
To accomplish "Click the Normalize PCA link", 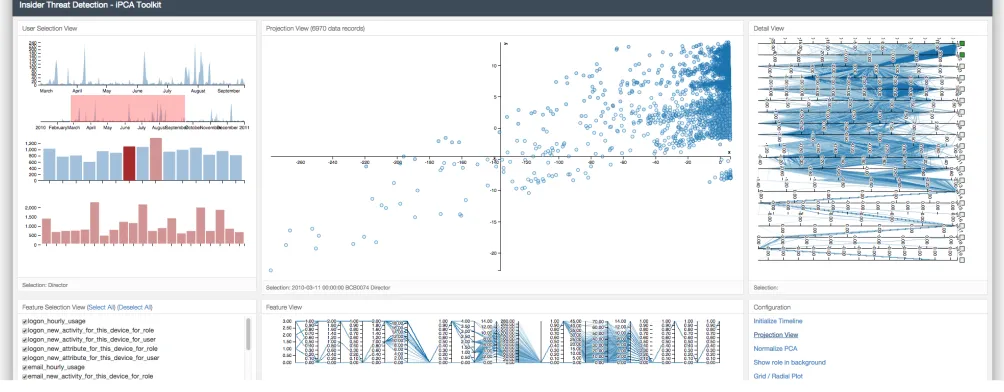I will [775, 348].
